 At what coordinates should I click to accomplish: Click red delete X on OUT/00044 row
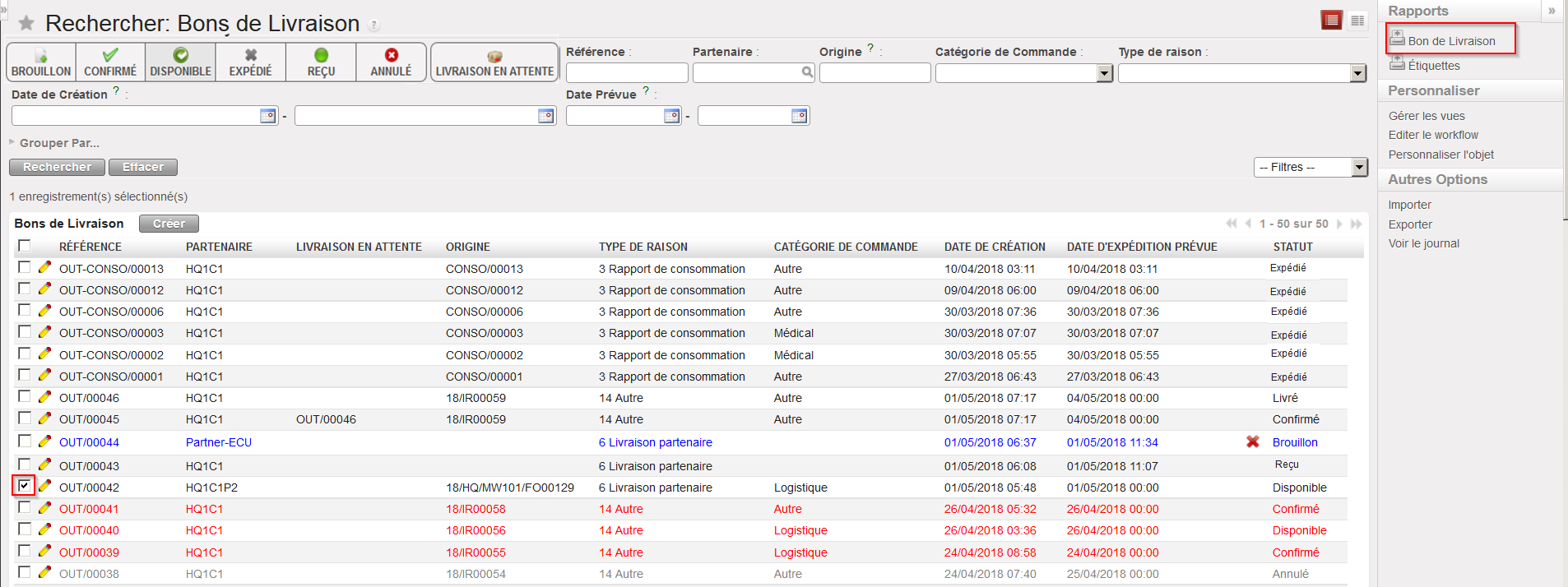click(x=1252, y=441)
